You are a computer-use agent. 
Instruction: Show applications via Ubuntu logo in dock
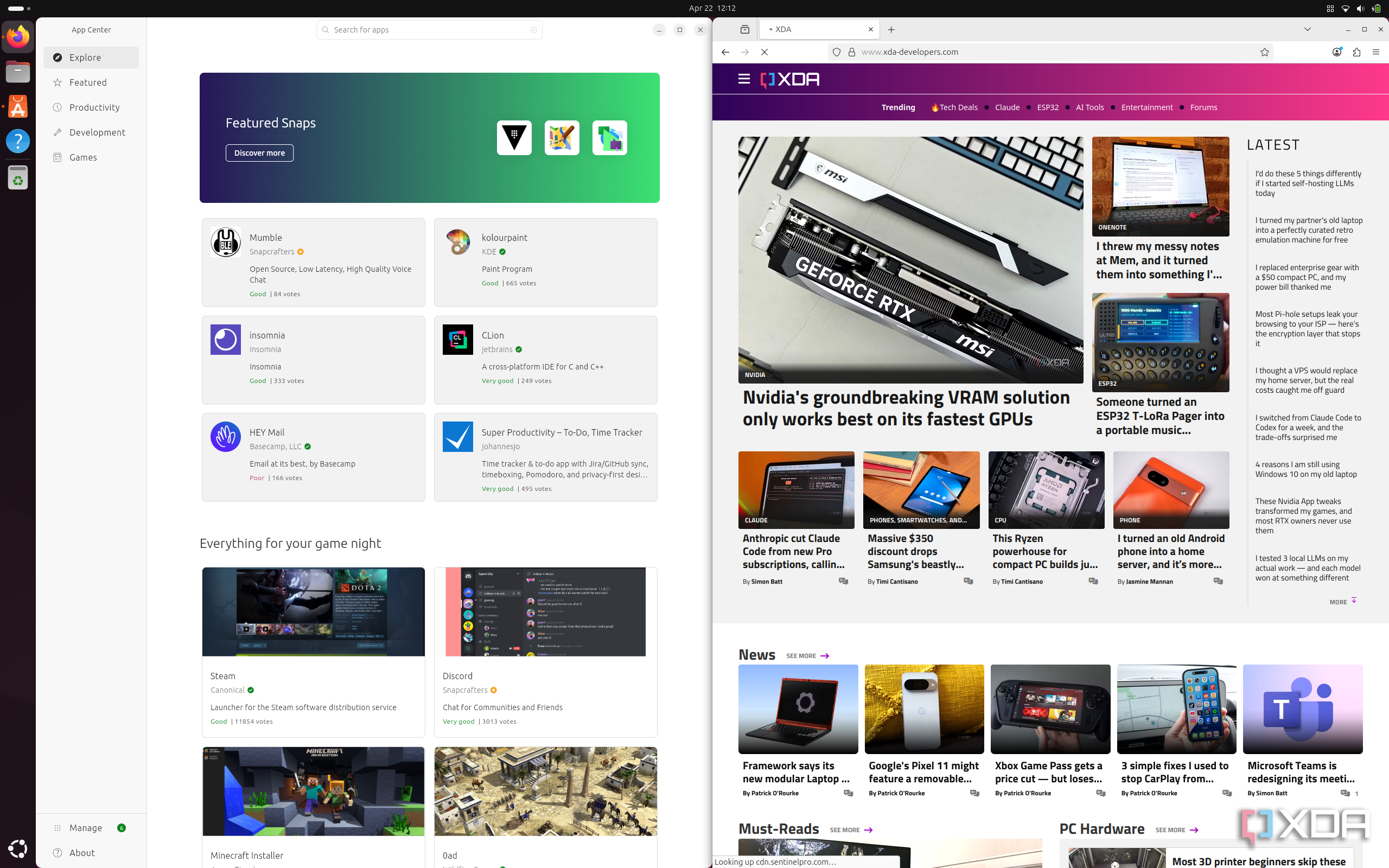[18, 848]
